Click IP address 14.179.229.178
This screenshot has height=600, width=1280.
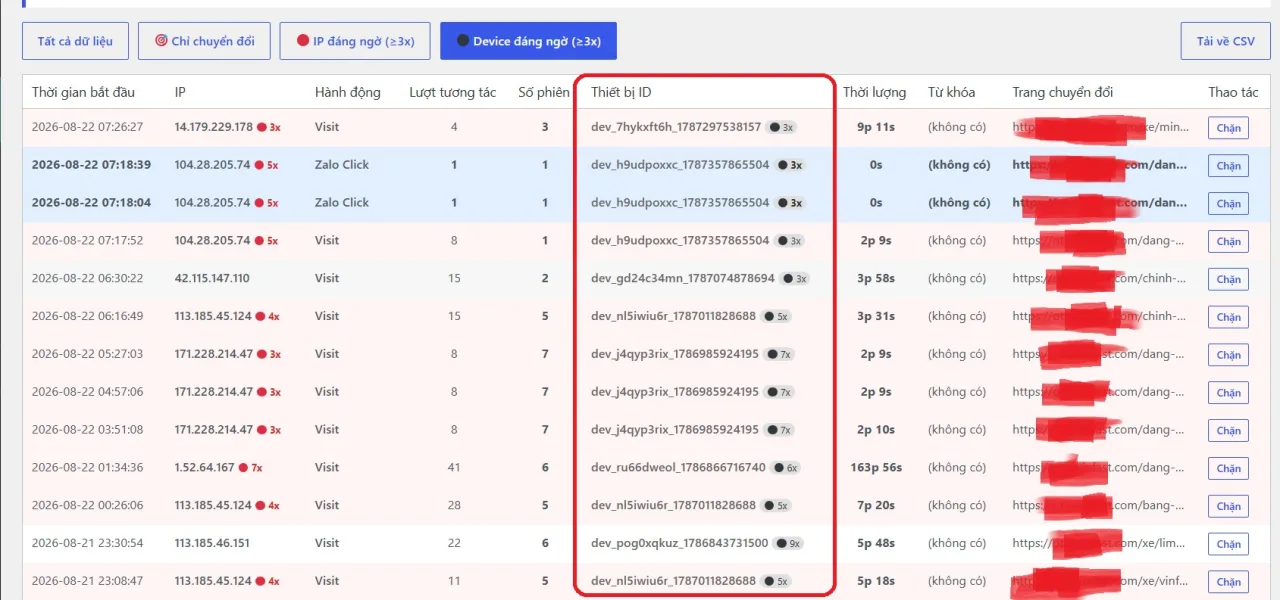[x=214, y=127]
